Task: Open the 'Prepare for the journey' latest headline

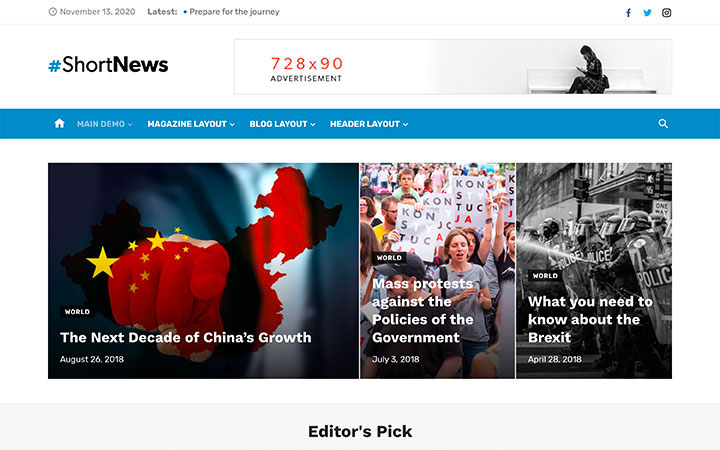Action: pos(234,12)
